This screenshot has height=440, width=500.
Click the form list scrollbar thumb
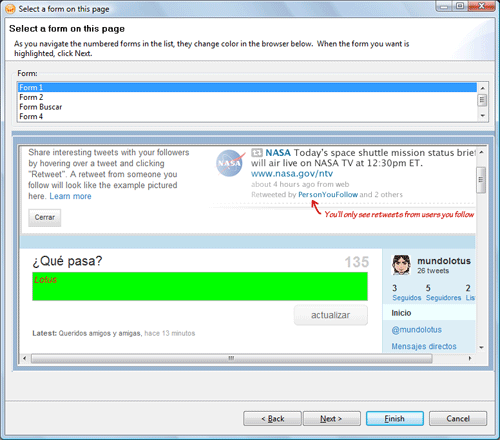[482, 100]
